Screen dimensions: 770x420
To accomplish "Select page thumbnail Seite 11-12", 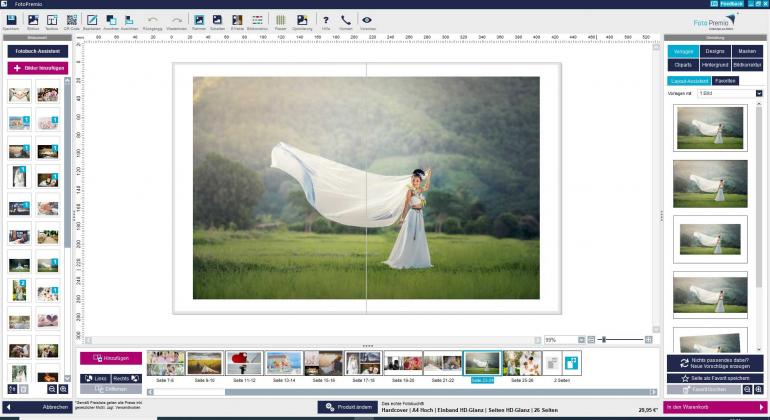I will [245, 364].
